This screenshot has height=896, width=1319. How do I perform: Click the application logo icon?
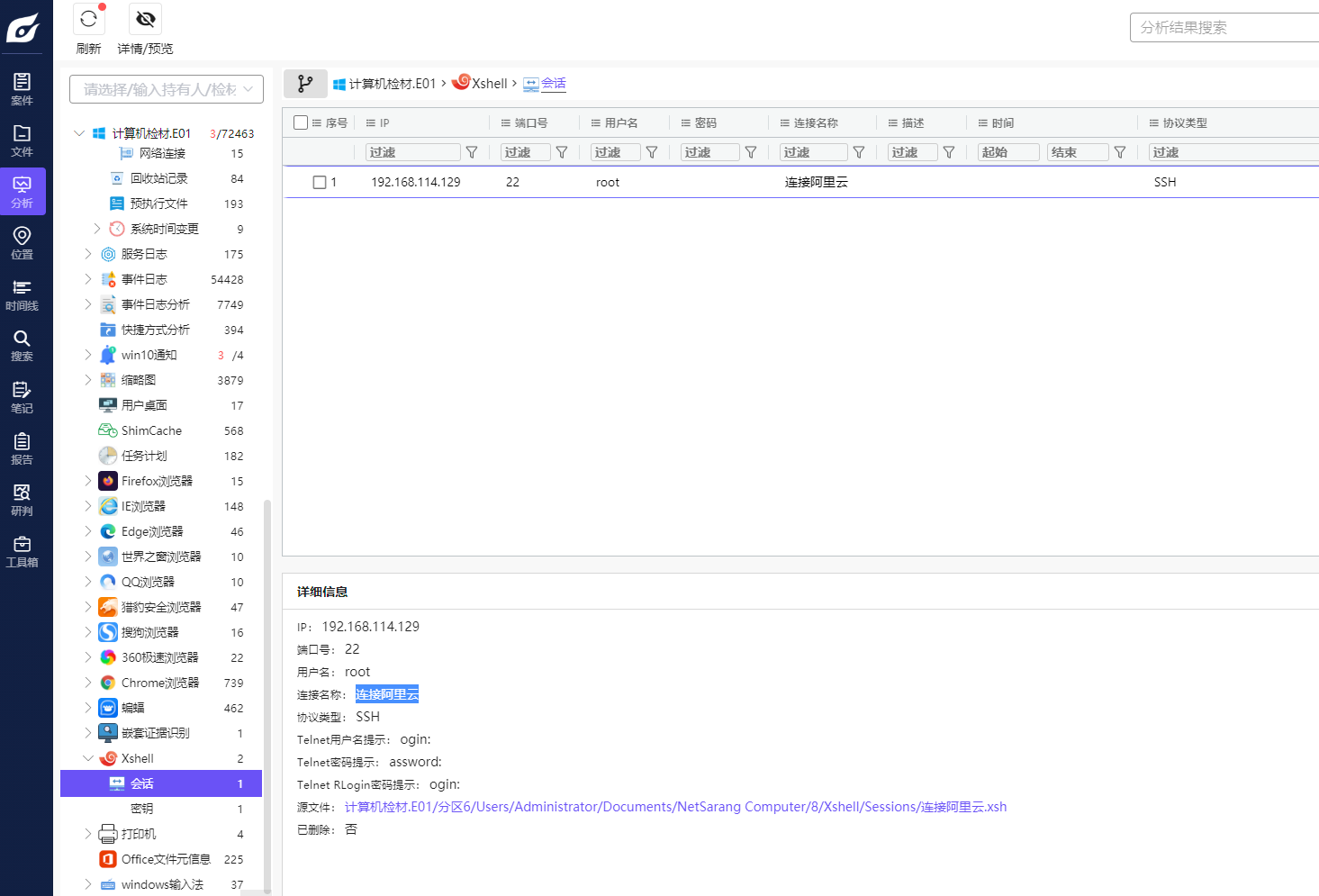(23, 28)
